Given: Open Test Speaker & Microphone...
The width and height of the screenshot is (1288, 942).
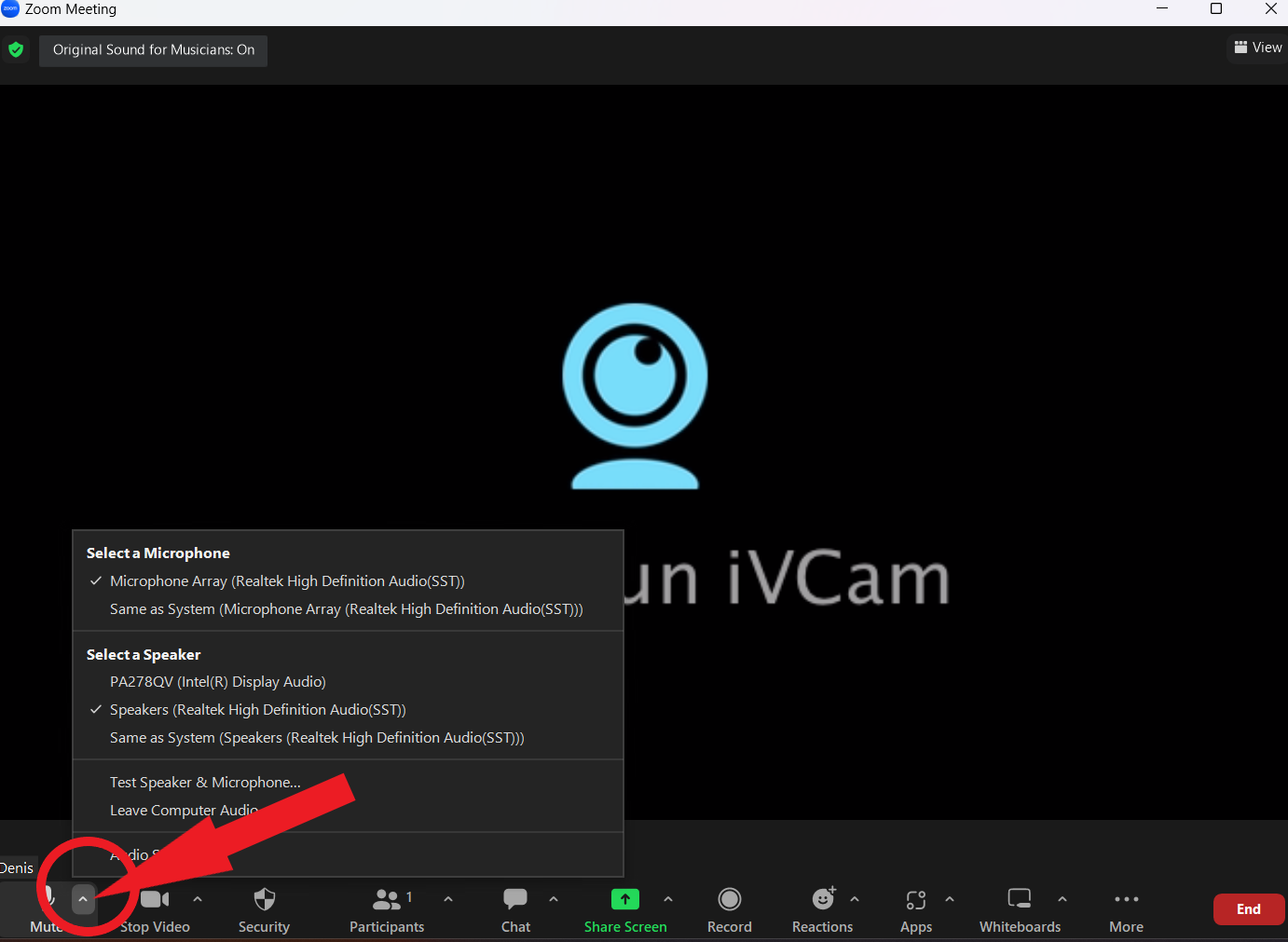Looking at the screenshot, I should 348,783.
